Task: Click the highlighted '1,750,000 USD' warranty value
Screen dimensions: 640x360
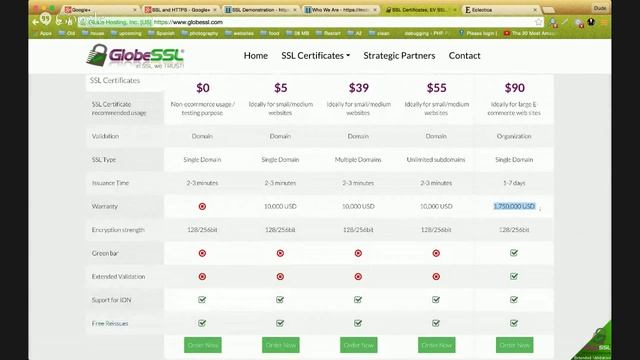Action: pos(514,207)
